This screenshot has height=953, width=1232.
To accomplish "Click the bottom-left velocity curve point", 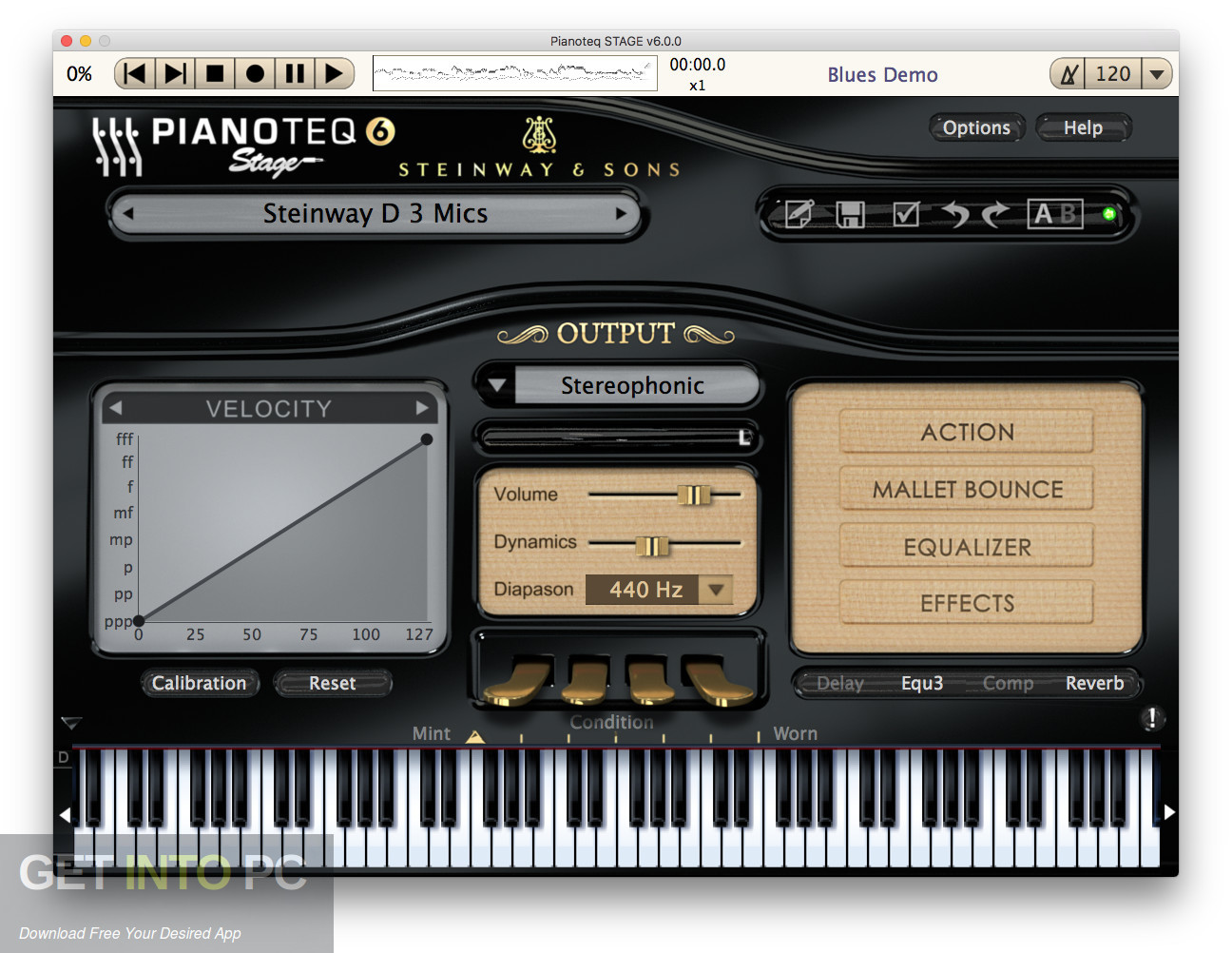I will (x=139, y=621).
